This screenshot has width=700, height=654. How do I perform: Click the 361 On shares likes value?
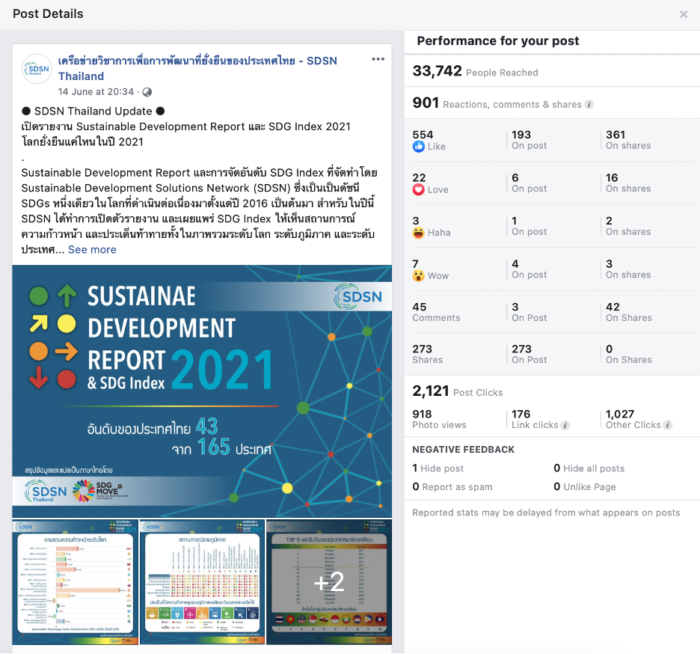pos(615,134)
